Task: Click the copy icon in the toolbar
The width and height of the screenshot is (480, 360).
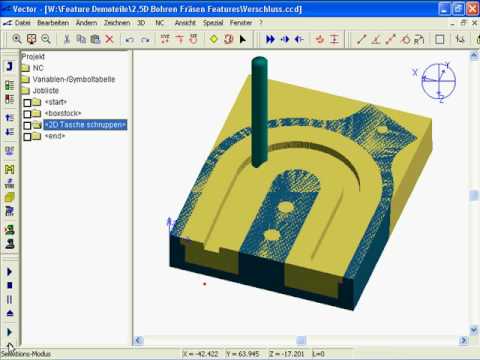Action: [81, 39]
